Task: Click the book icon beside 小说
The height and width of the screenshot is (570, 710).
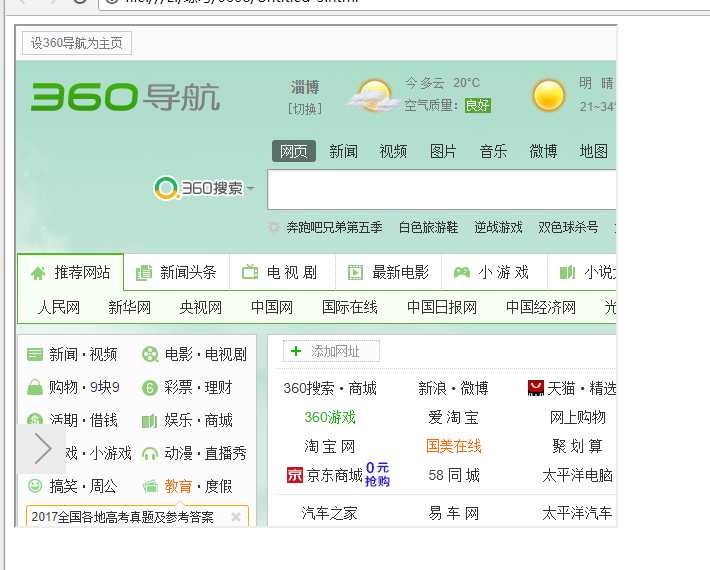Action: click(x=567, y=273)
